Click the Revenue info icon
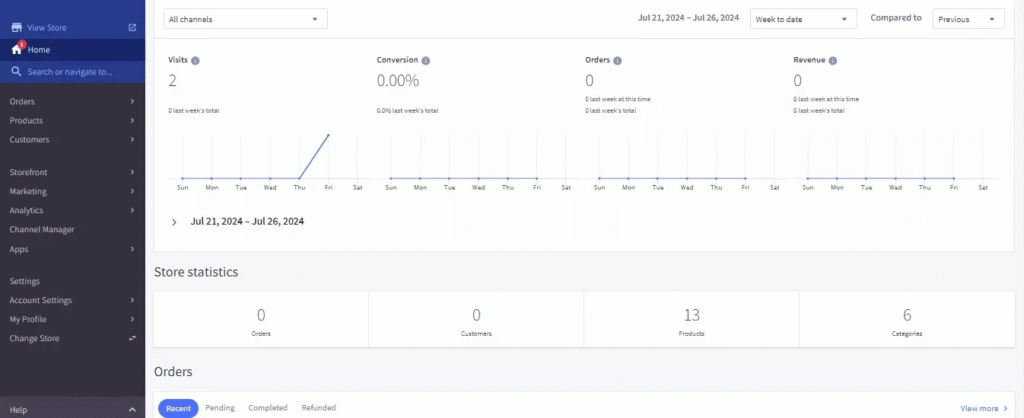 pos(833,60)
